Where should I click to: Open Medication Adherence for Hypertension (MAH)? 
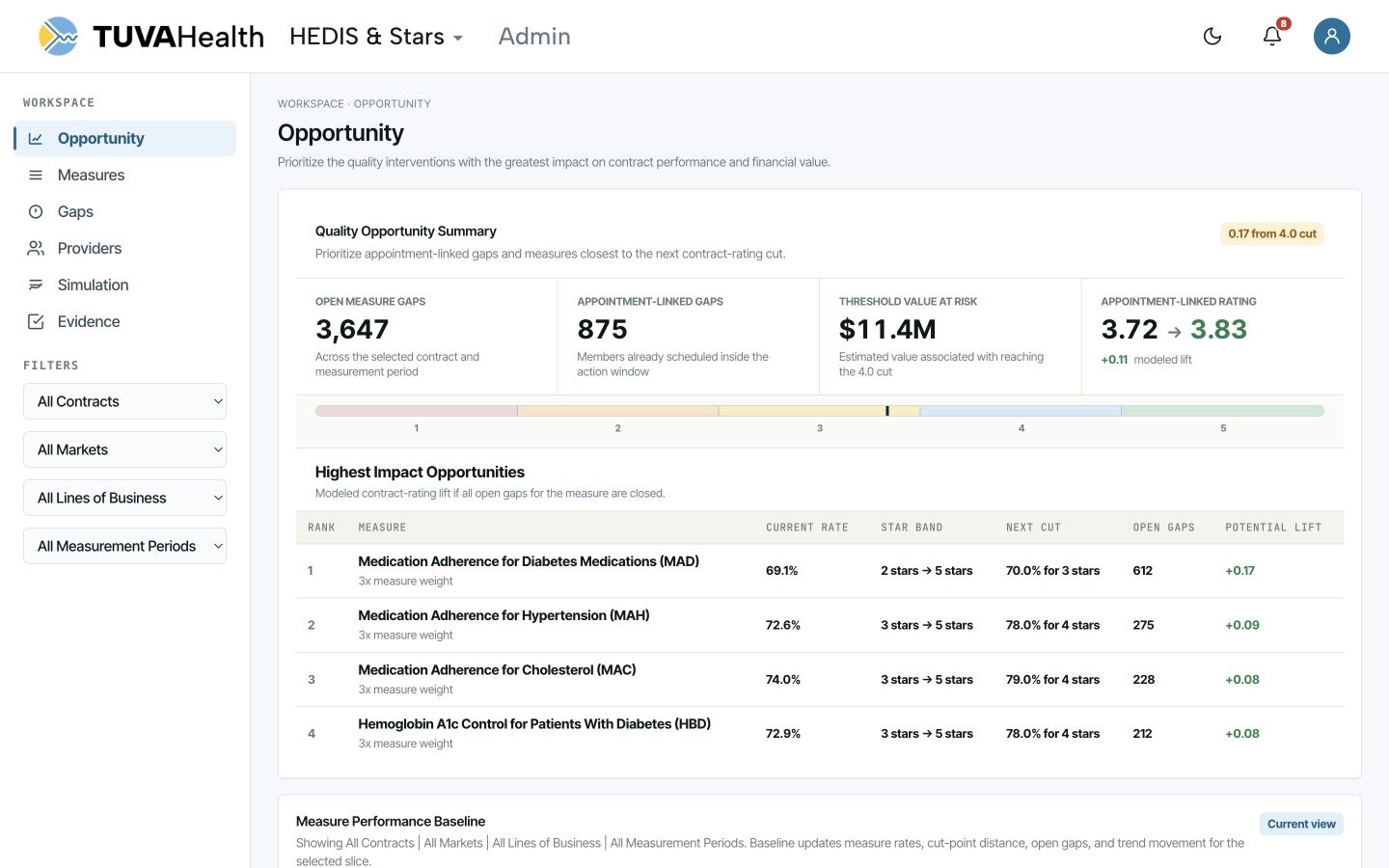[504, 615]
